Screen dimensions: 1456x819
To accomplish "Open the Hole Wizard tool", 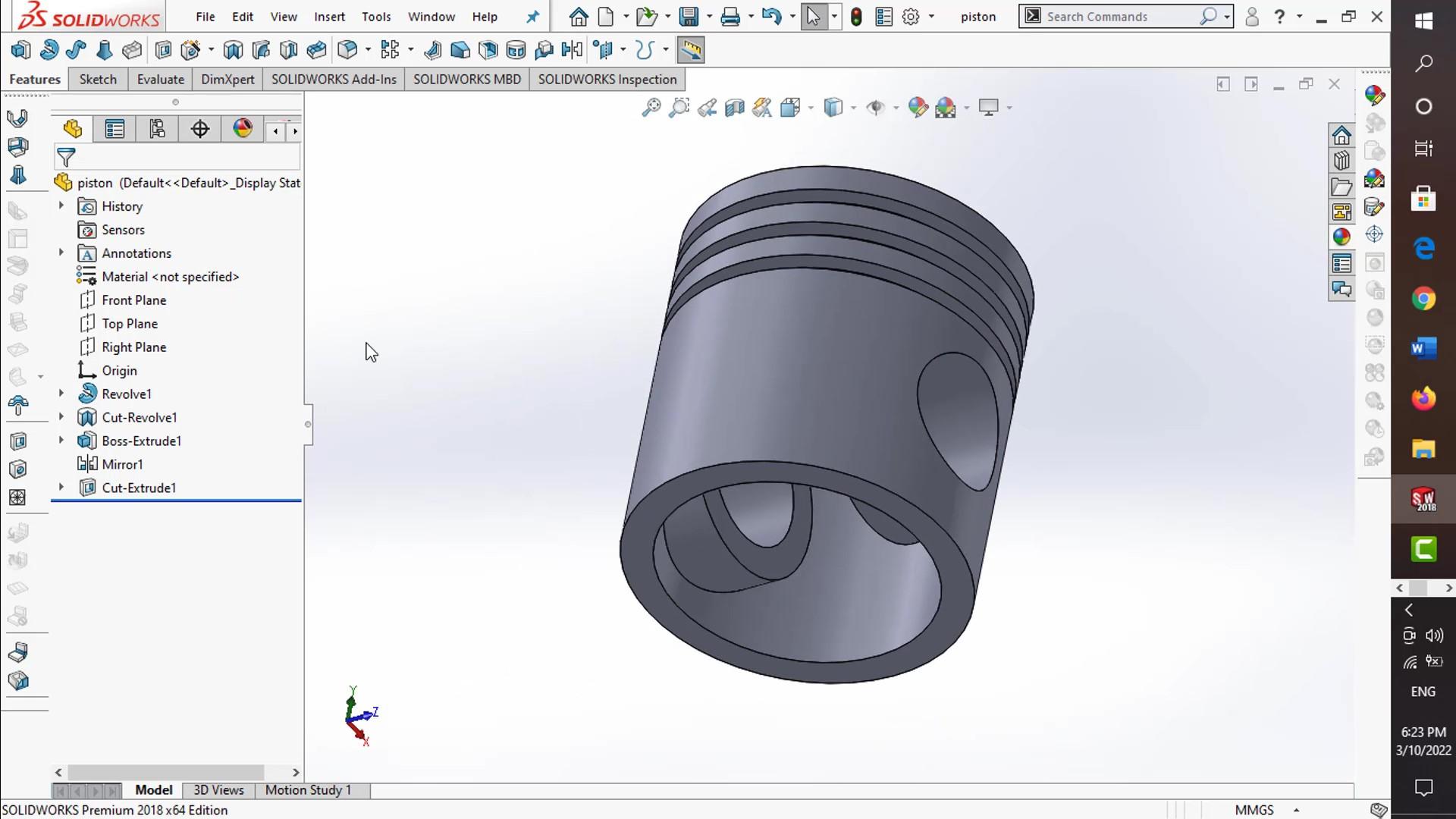I will 190,49.
